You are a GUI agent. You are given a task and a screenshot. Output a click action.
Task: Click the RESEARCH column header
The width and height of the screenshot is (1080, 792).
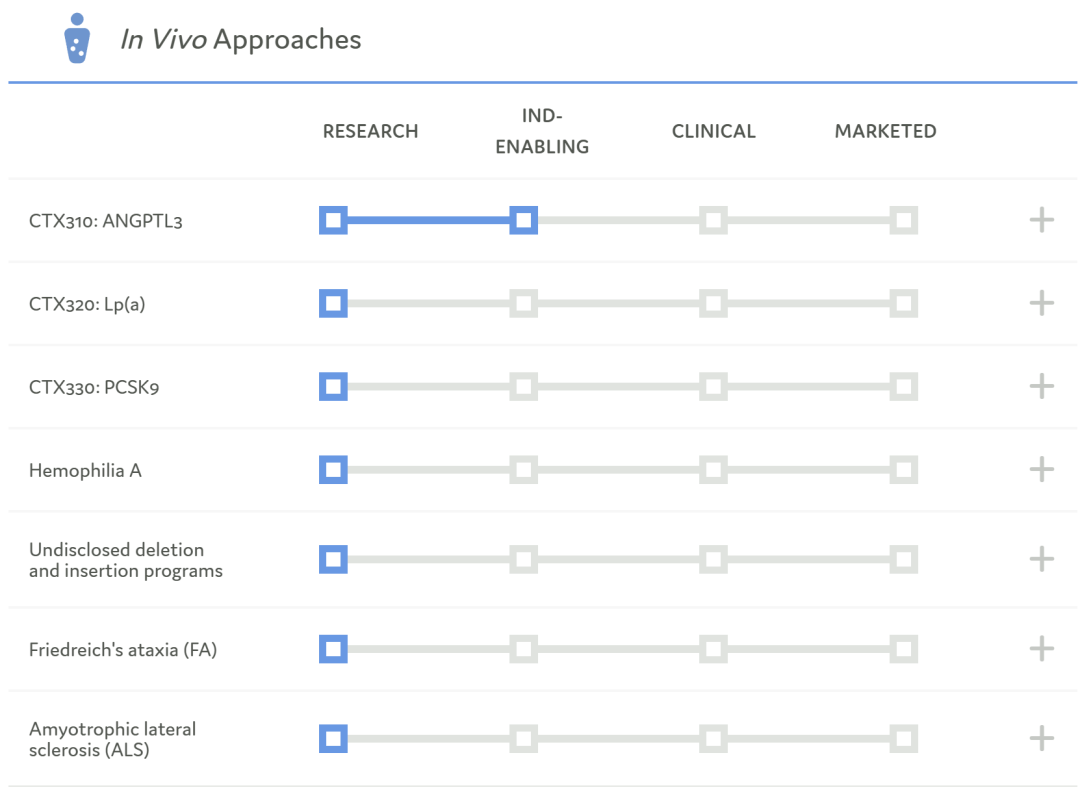click(x=370, y=131)
